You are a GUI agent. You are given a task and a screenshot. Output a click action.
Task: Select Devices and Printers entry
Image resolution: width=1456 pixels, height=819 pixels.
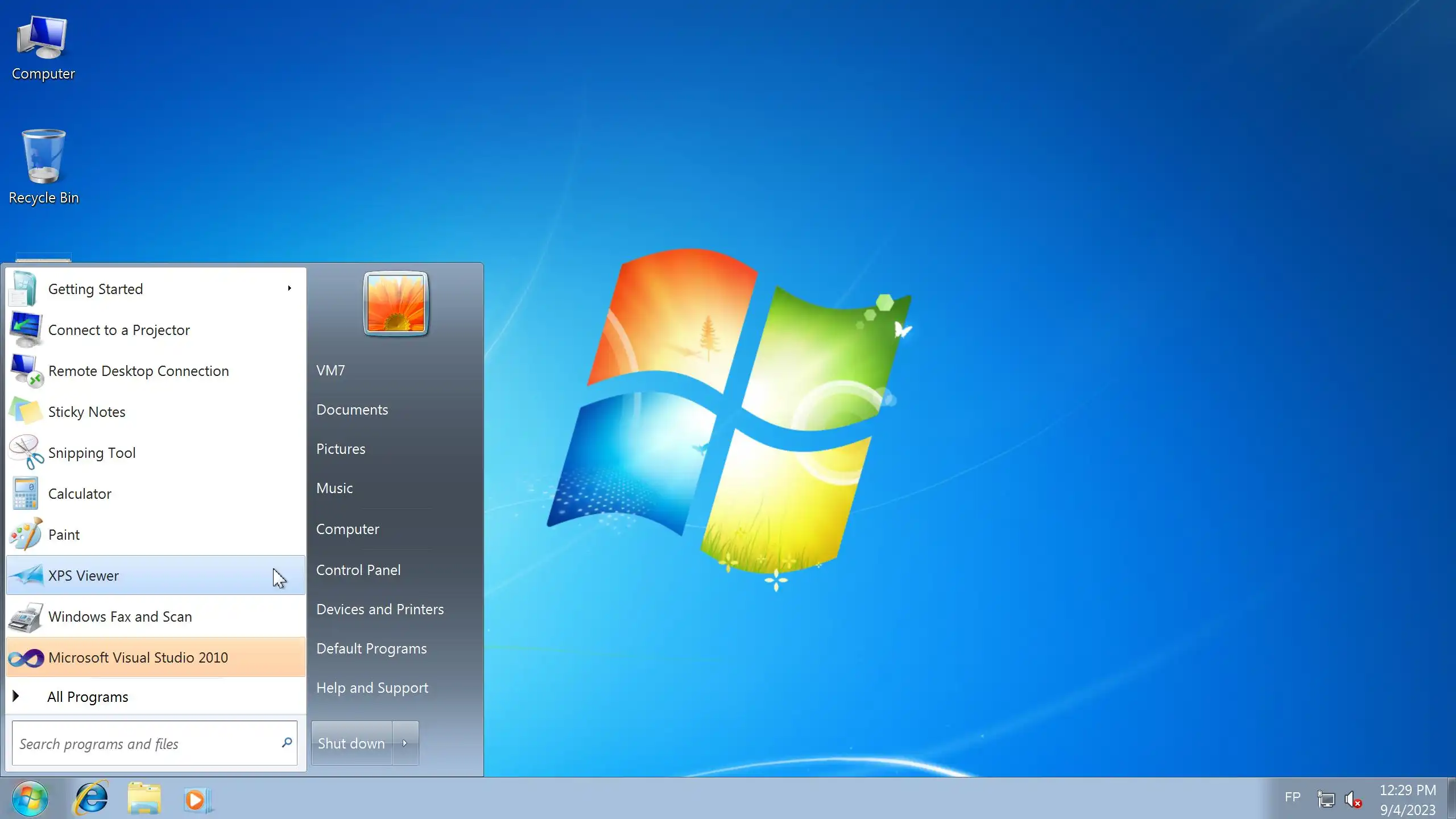pos(380,609)
